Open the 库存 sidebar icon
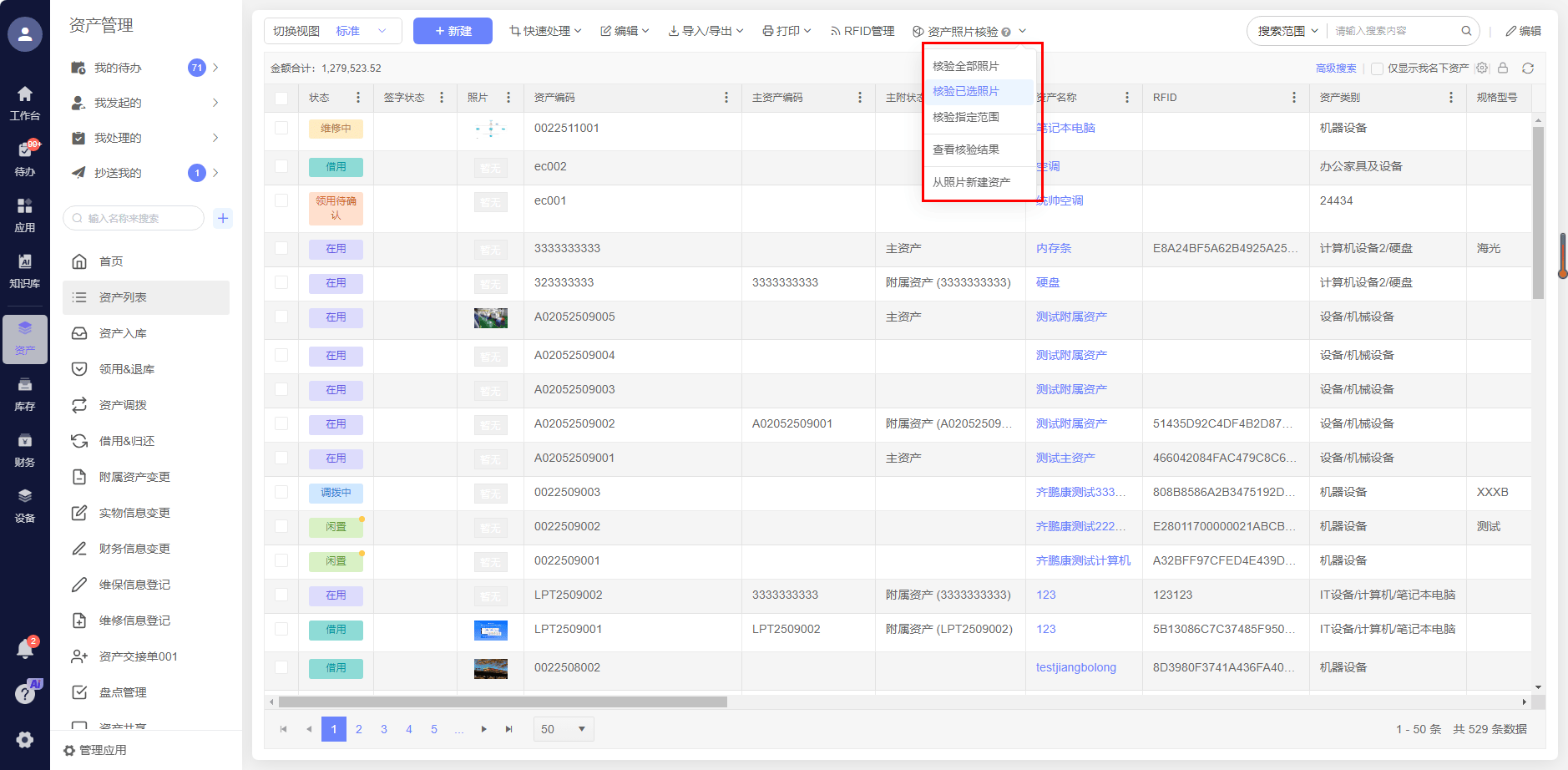This screenshot has width=1568, height=770. pos(25,393)
